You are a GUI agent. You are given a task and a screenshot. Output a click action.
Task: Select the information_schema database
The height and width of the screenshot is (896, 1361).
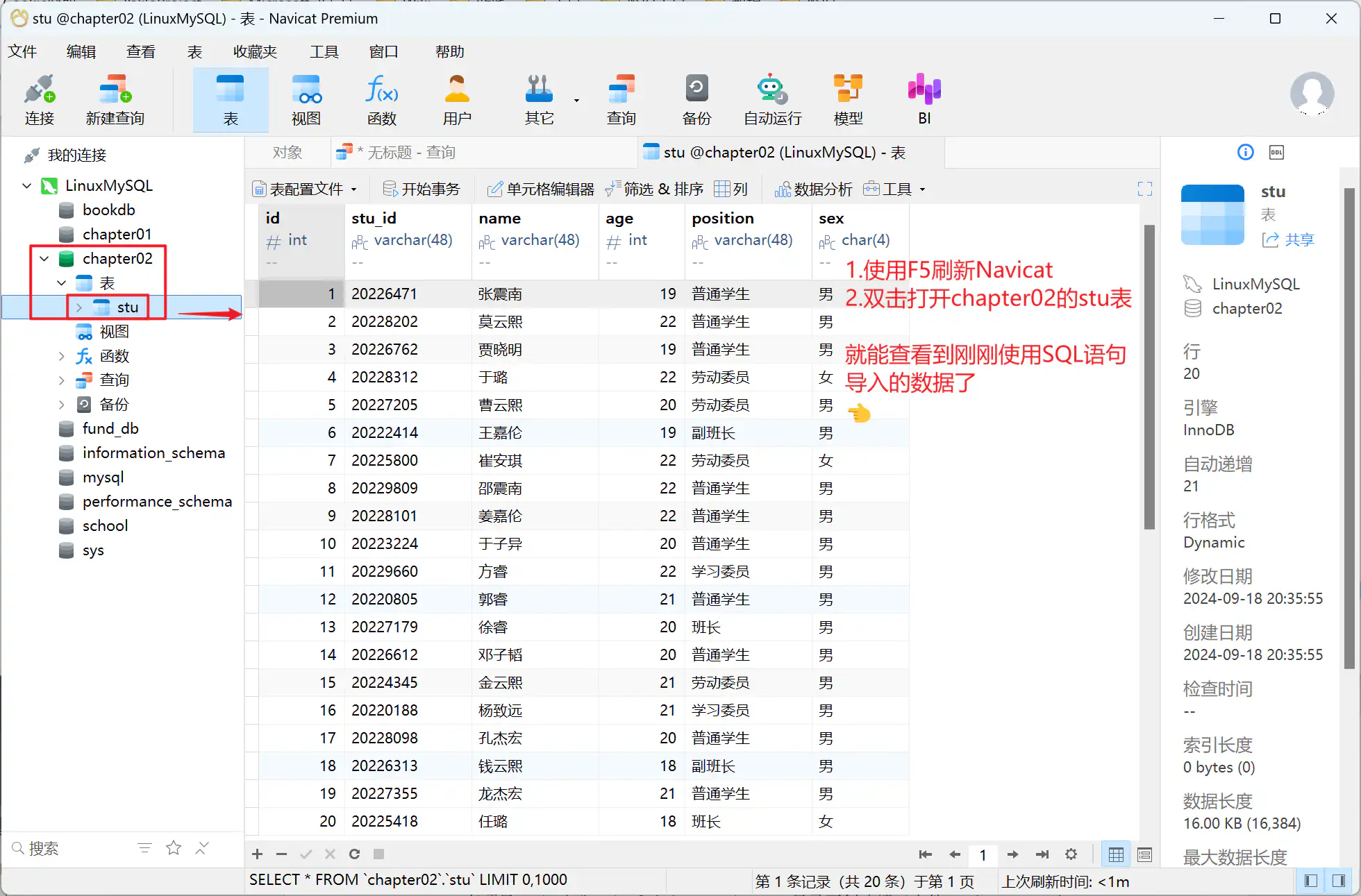click(153, 453)
